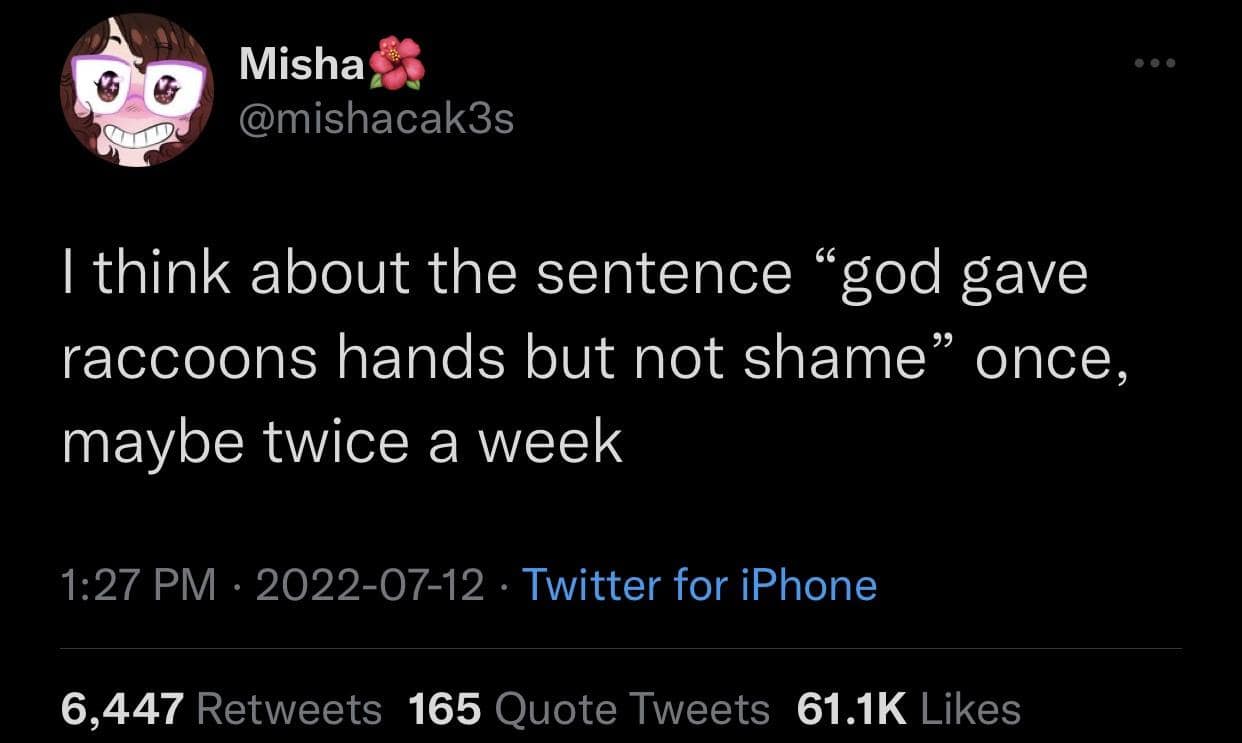
Task: Click the 6,447 retweet count number
Action: (x=122, y=709)
